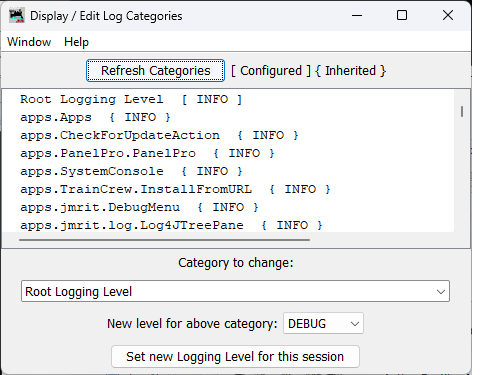Viewport: 480px width, 375px height.
Task: Select the apps.PanelPro.PanelPro line
Action: tap(147, 153)
